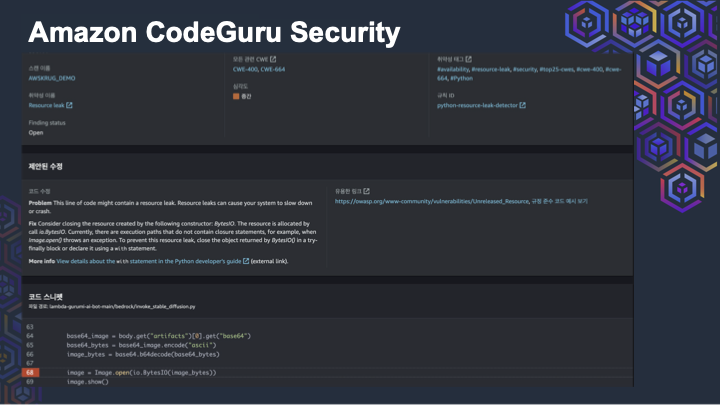720x405 pixels.
Task: Click the 제안된 수정 section header
Action: pos(45,166)
